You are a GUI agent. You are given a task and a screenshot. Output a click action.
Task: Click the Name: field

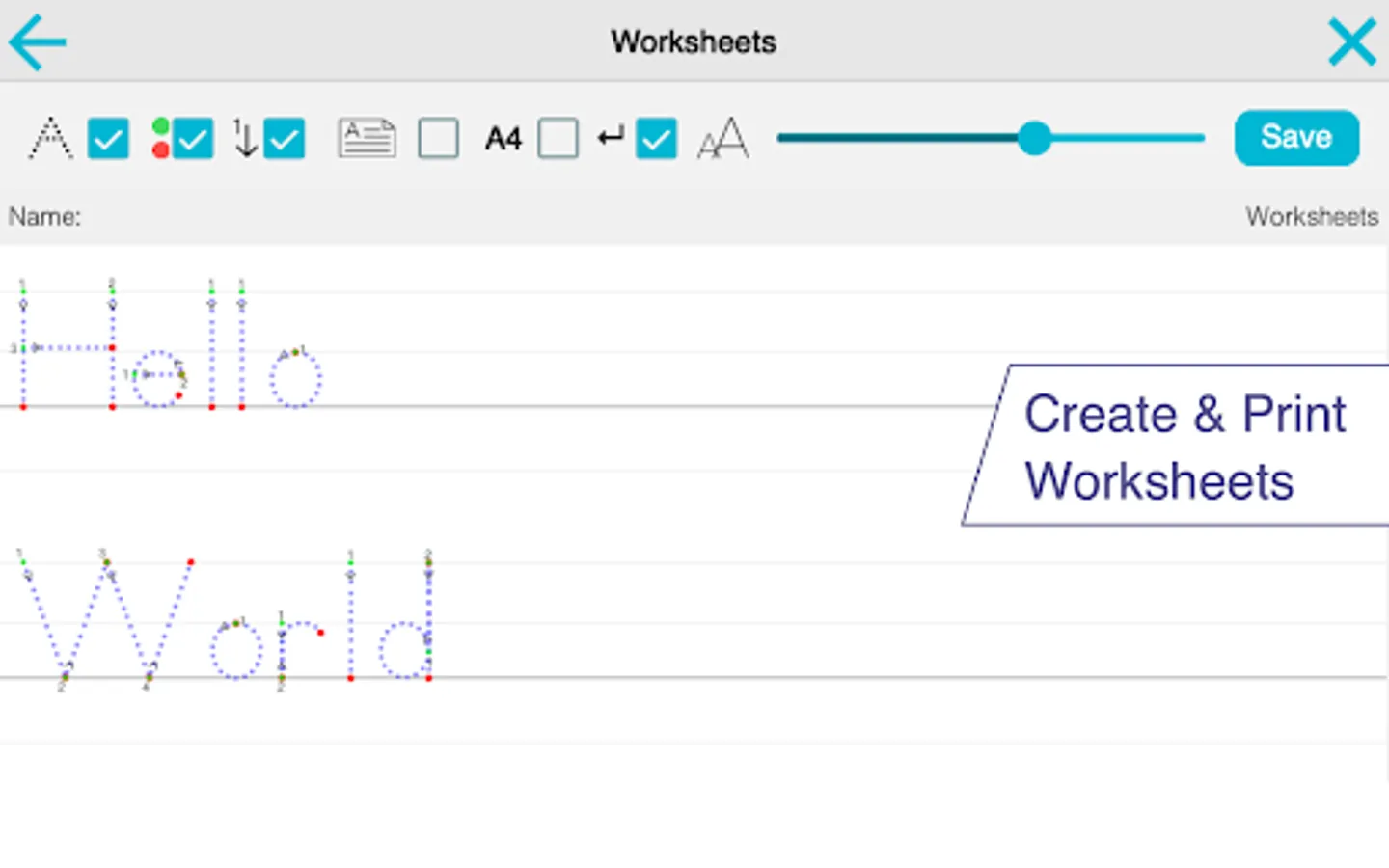tap(44, 216)
